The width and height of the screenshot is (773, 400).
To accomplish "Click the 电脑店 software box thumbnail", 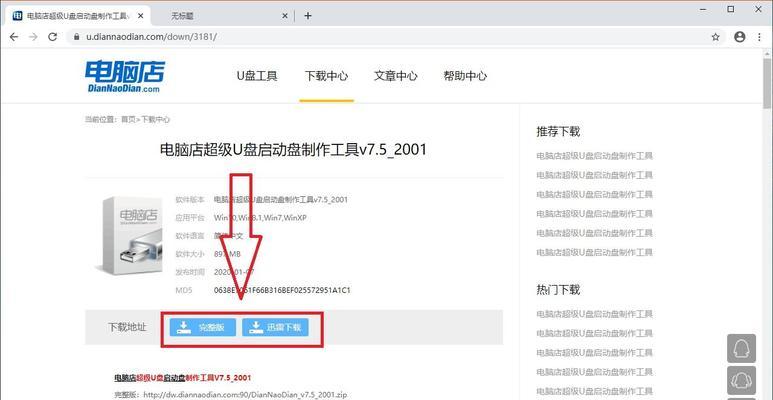I will 128,236.
